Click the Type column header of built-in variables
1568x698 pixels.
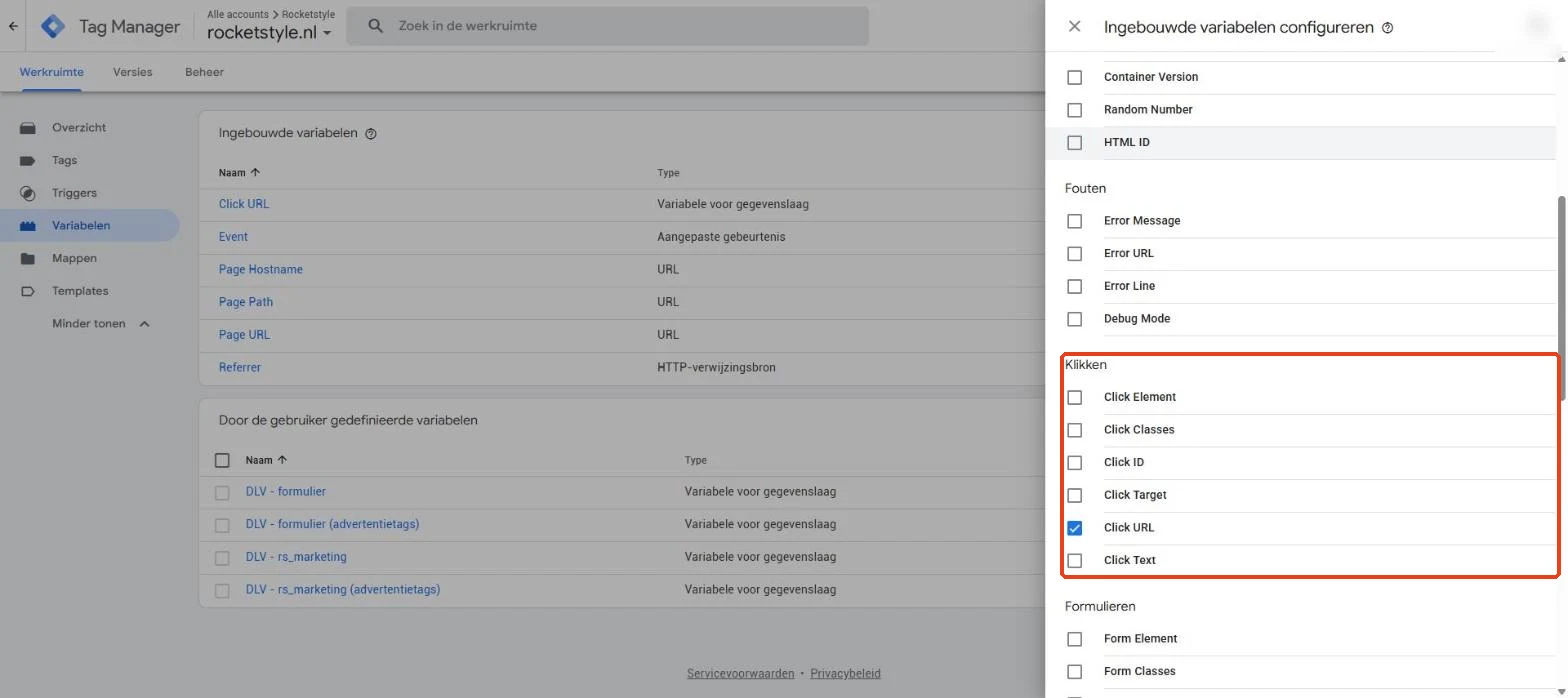[668, 173]
